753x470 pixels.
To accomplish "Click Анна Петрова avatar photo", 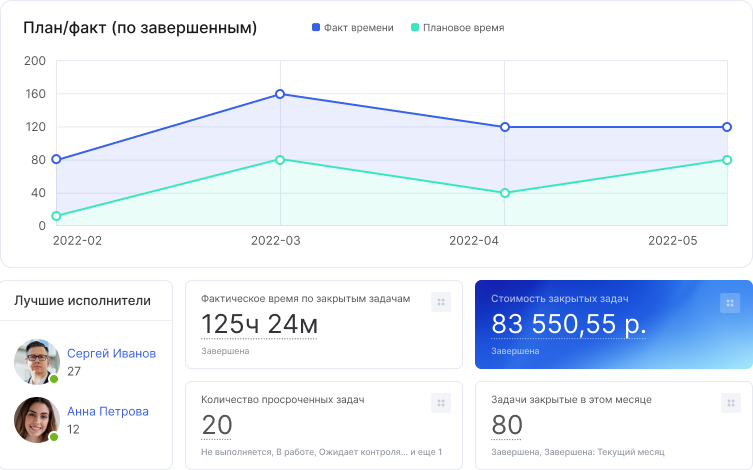I will pyautogui.click(x=37, y=420).
